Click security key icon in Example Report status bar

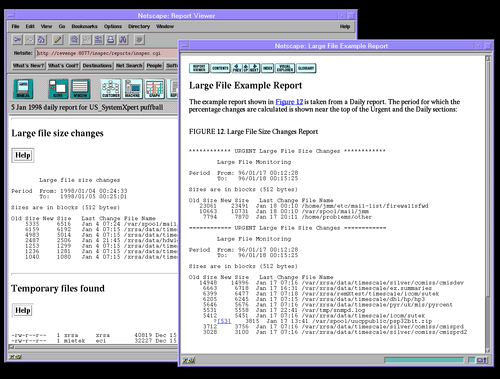[189, 360]
